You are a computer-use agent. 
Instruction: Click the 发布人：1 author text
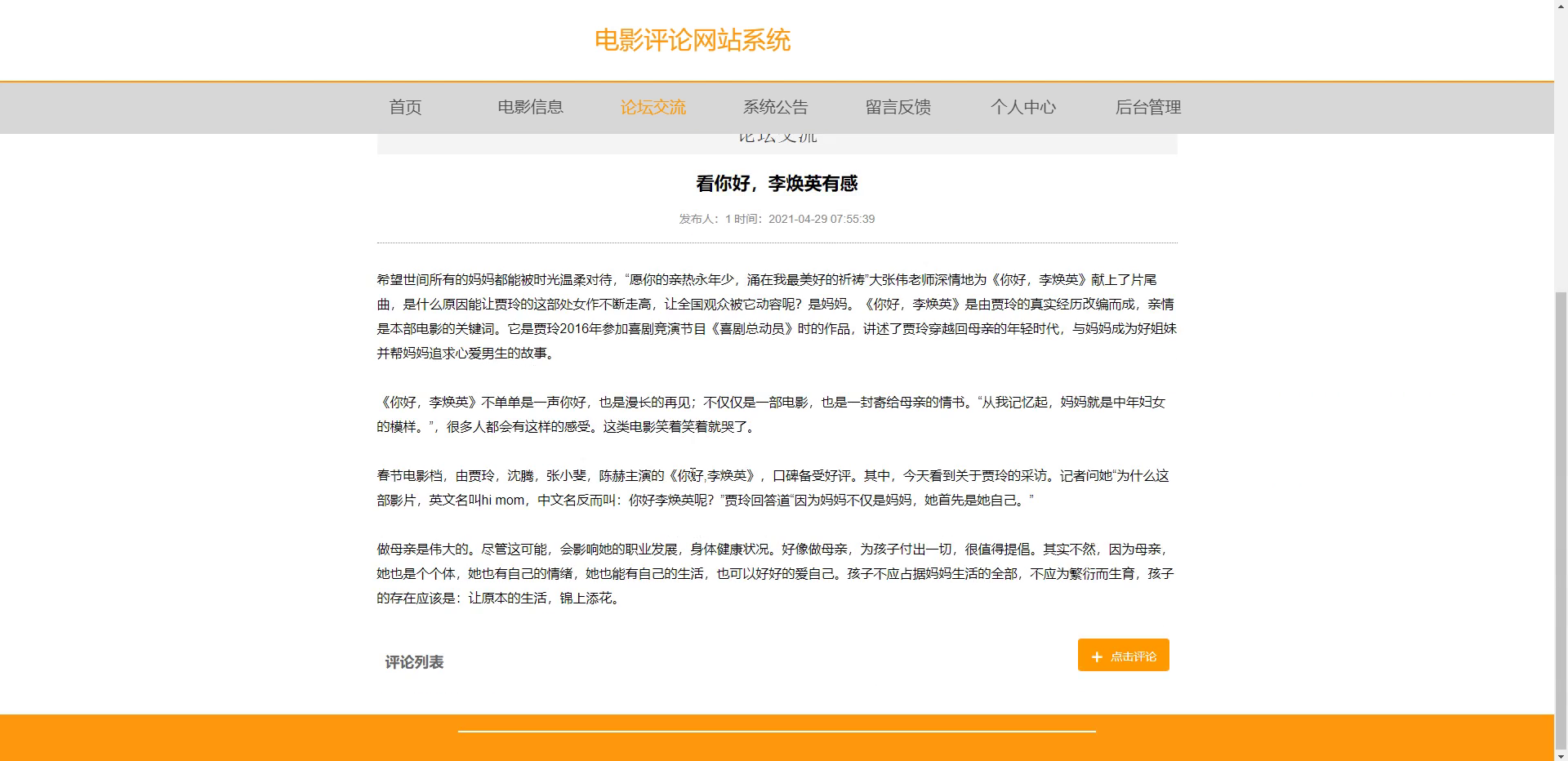[705, 219]
